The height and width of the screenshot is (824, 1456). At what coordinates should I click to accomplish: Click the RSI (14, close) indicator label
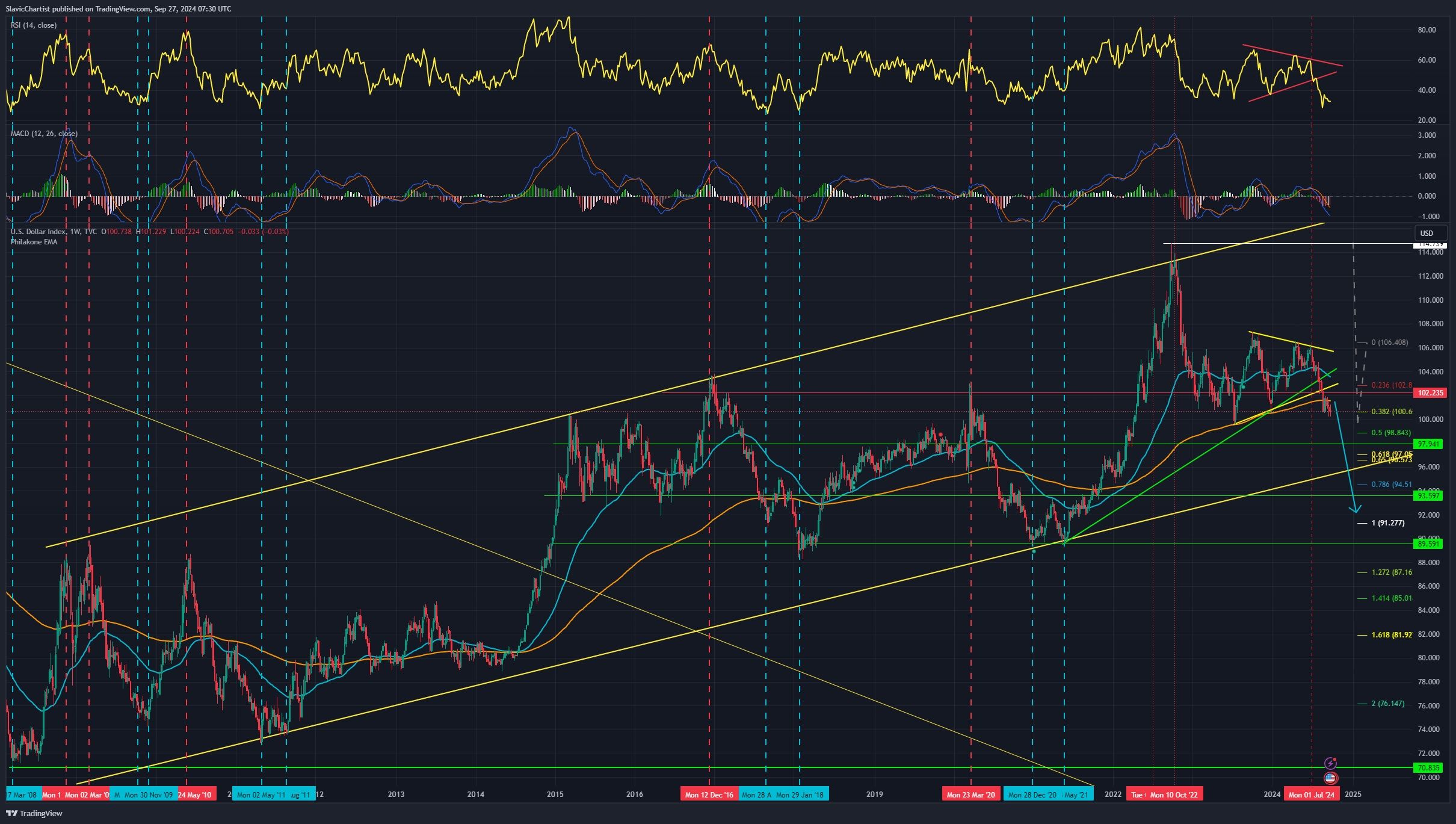(34, 25)
